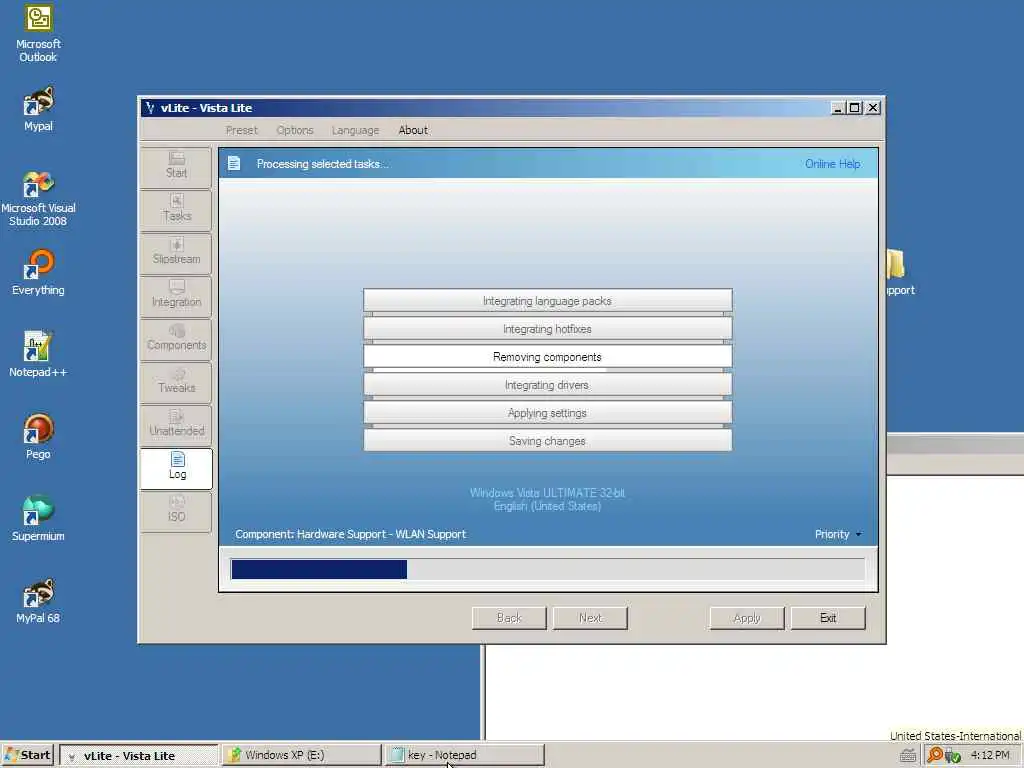Switch to key - Notepad taskbar window
Screen dimensions: 1024x768
464,755
